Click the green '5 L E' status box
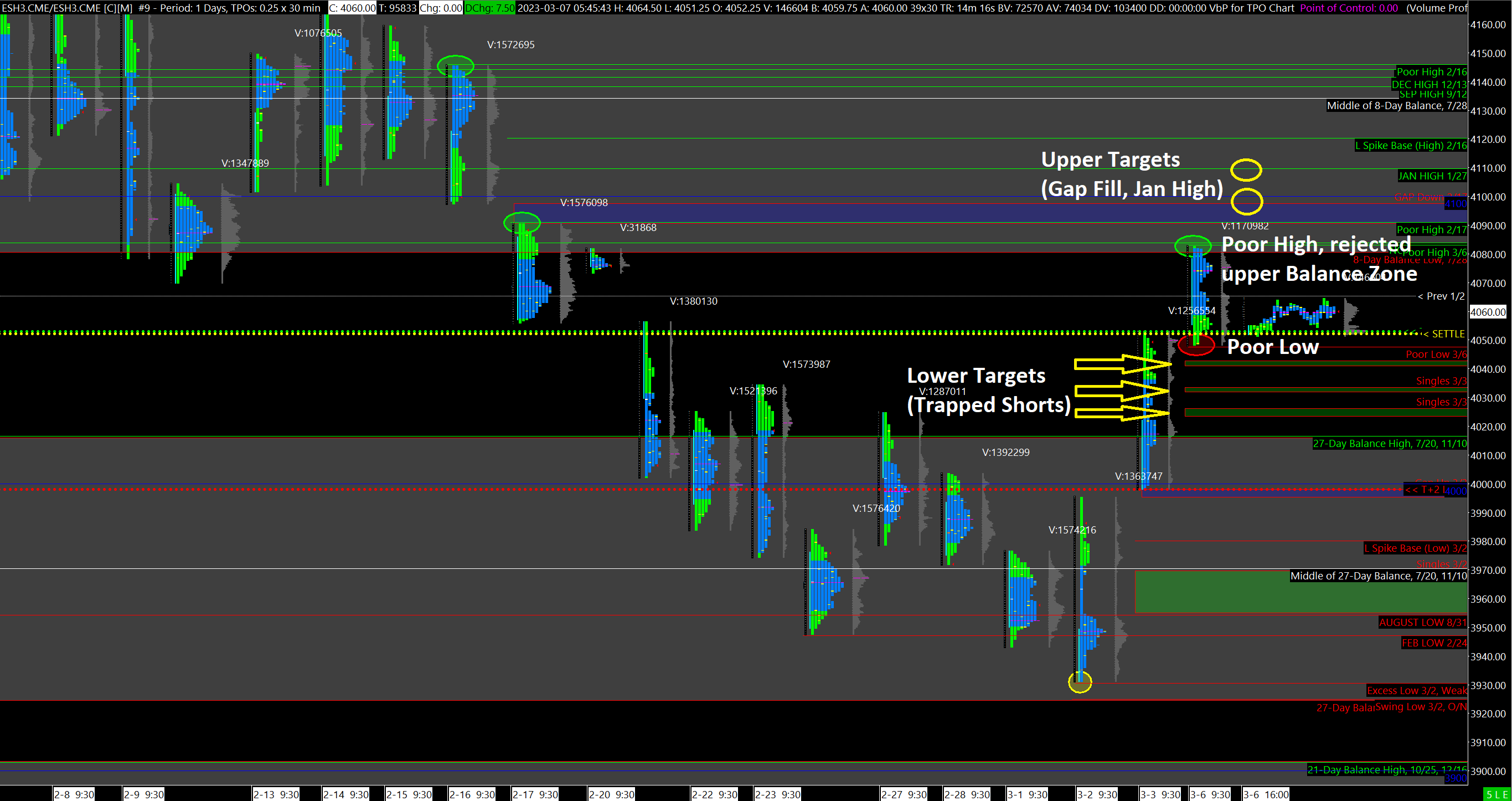The width and height of the screenshot is (1512, 801). pos(1495,794)
